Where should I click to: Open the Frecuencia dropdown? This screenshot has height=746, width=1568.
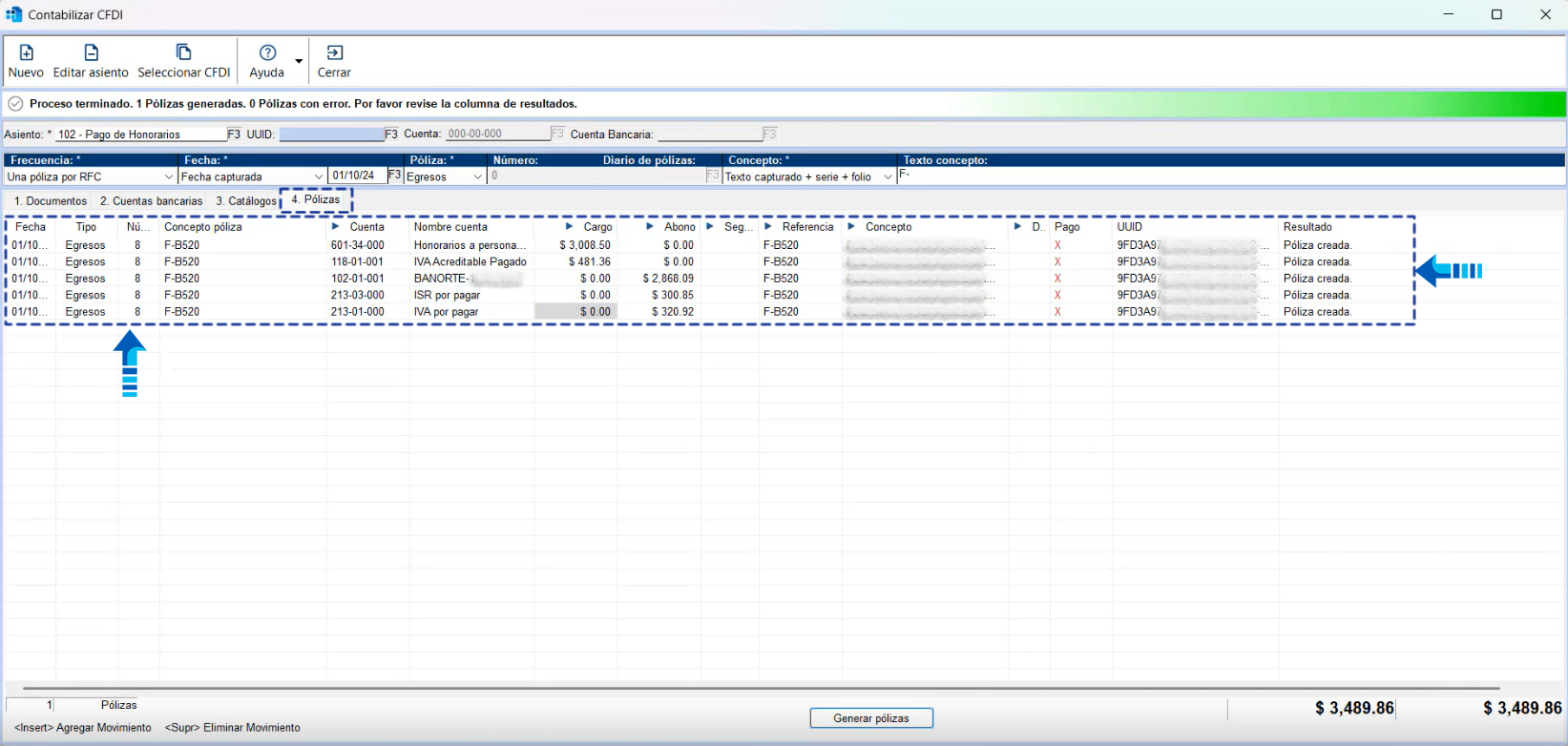(169, 177)
